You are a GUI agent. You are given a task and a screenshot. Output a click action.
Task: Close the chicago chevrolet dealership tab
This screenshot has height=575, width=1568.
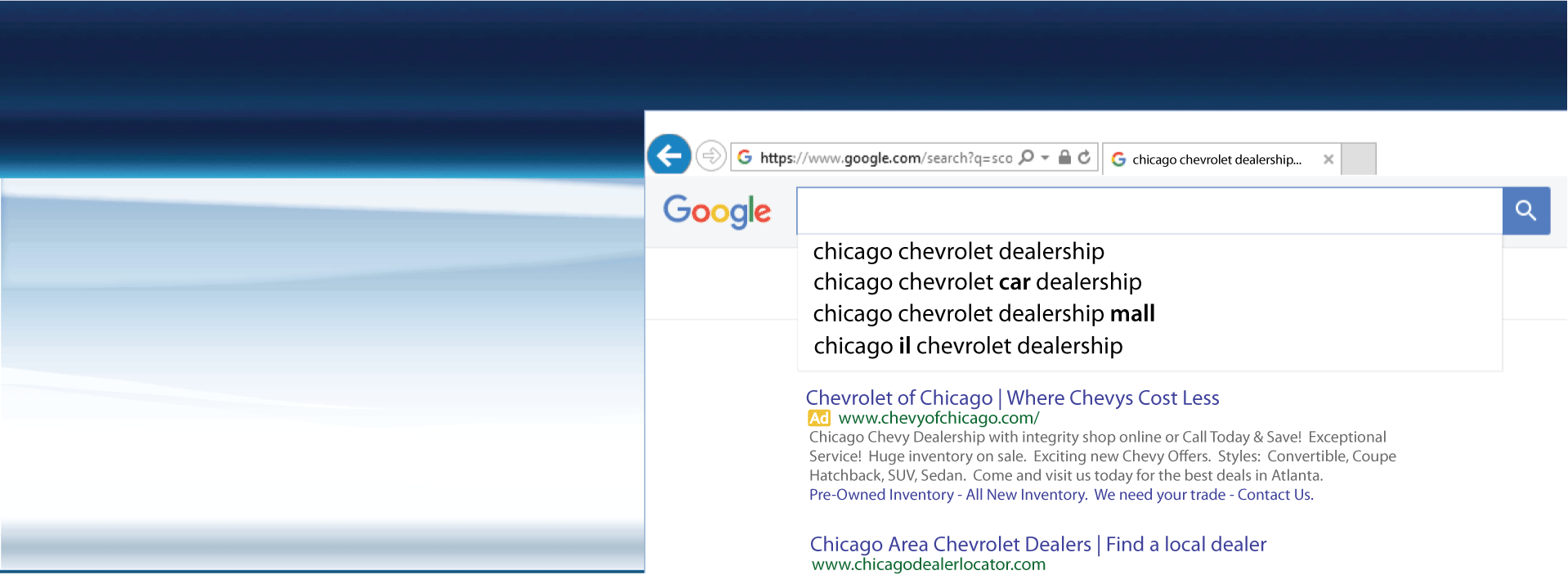(1328, 159)
